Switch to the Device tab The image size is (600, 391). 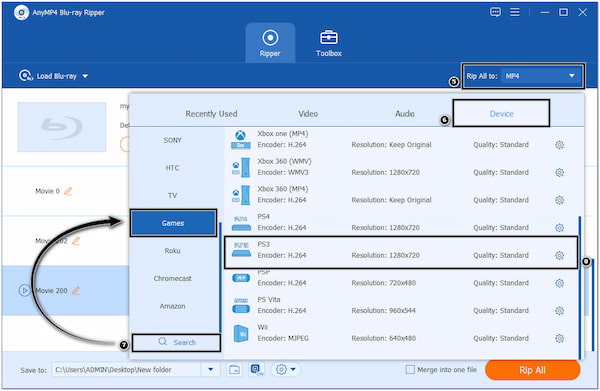tap(501, 114)
